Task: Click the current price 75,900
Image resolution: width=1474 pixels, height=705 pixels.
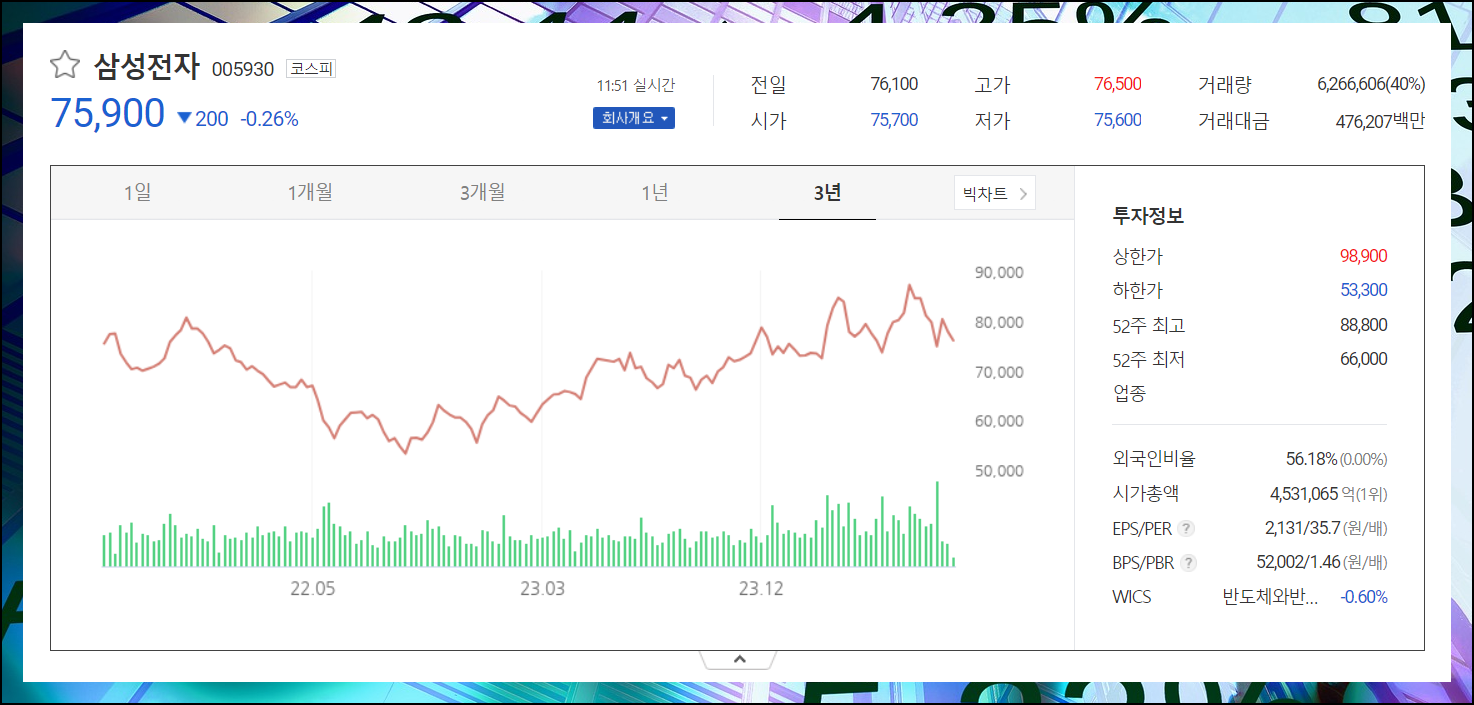Action: tap(108, 114)
